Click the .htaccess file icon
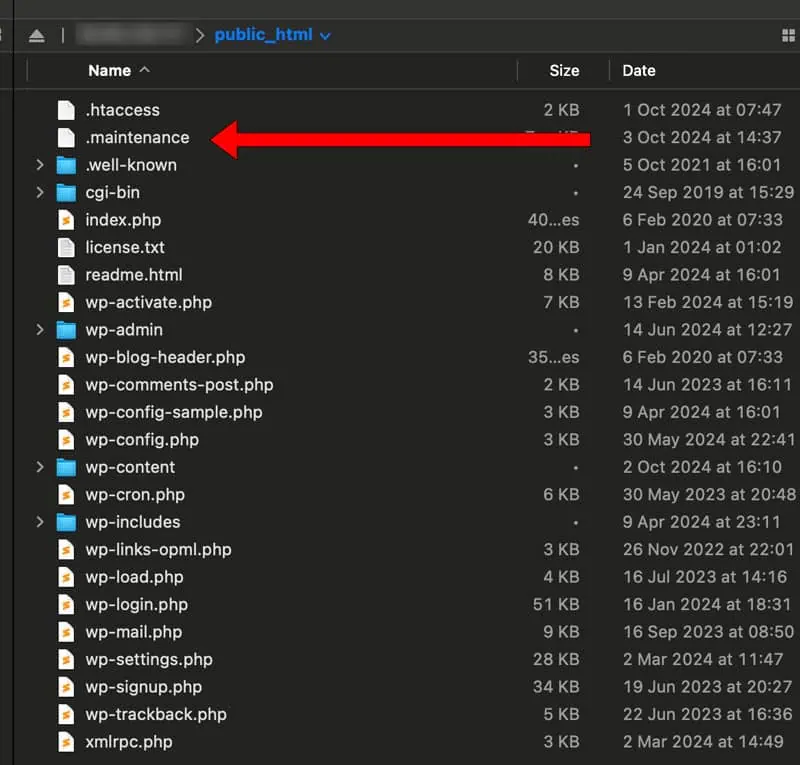800x765 pixels. [66, 110]
